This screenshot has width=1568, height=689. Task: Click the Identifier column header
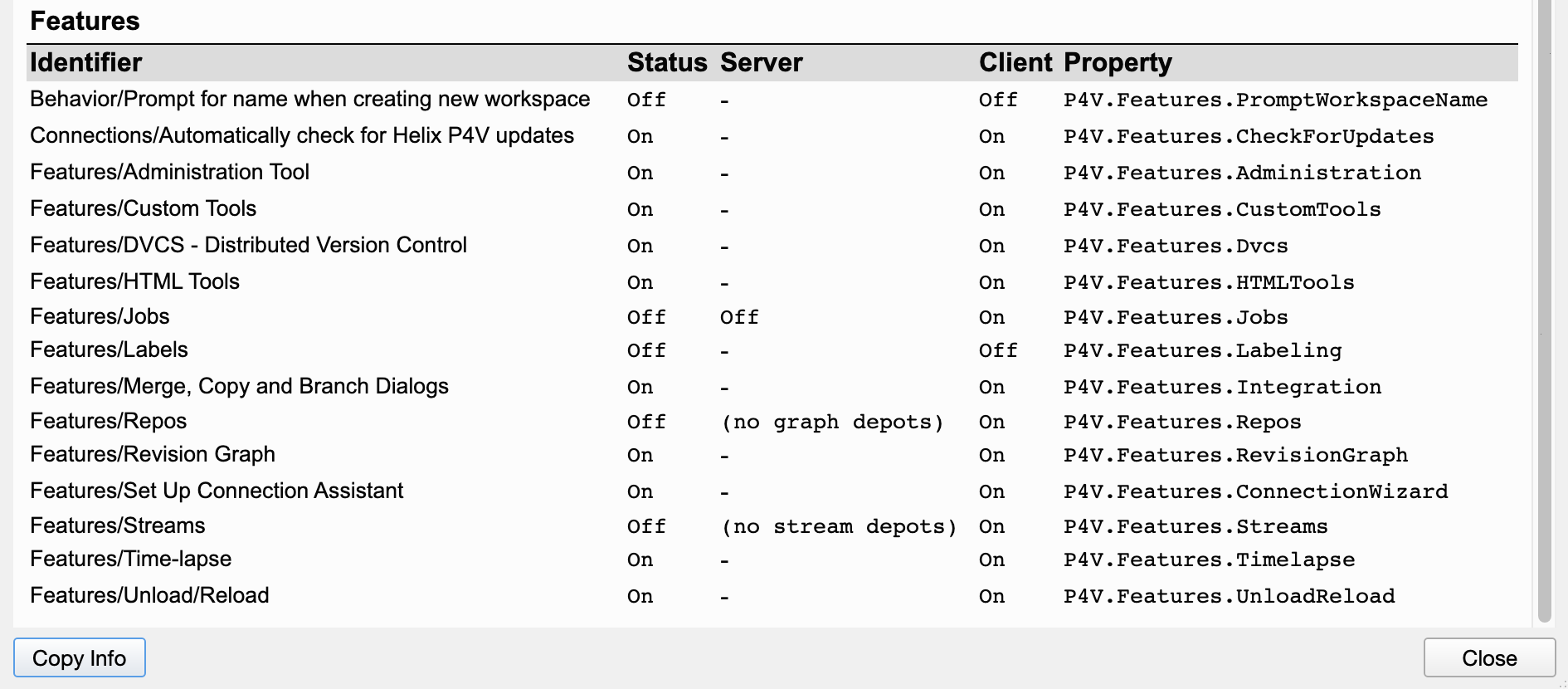(86, 63)
